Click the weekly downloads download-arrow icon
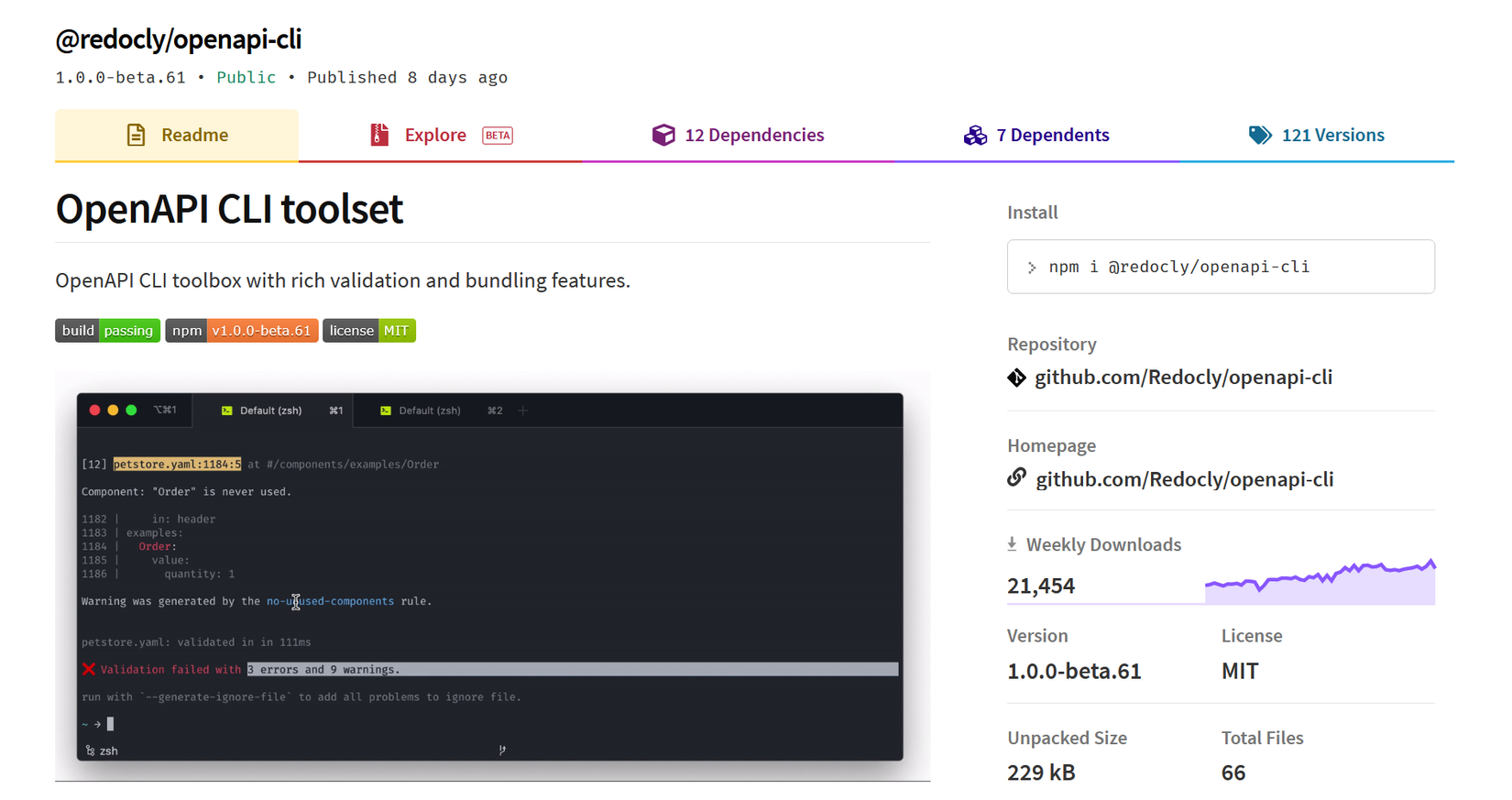Image resolution: width=1512 pixels, height=800 pixels. point(1012,544)
